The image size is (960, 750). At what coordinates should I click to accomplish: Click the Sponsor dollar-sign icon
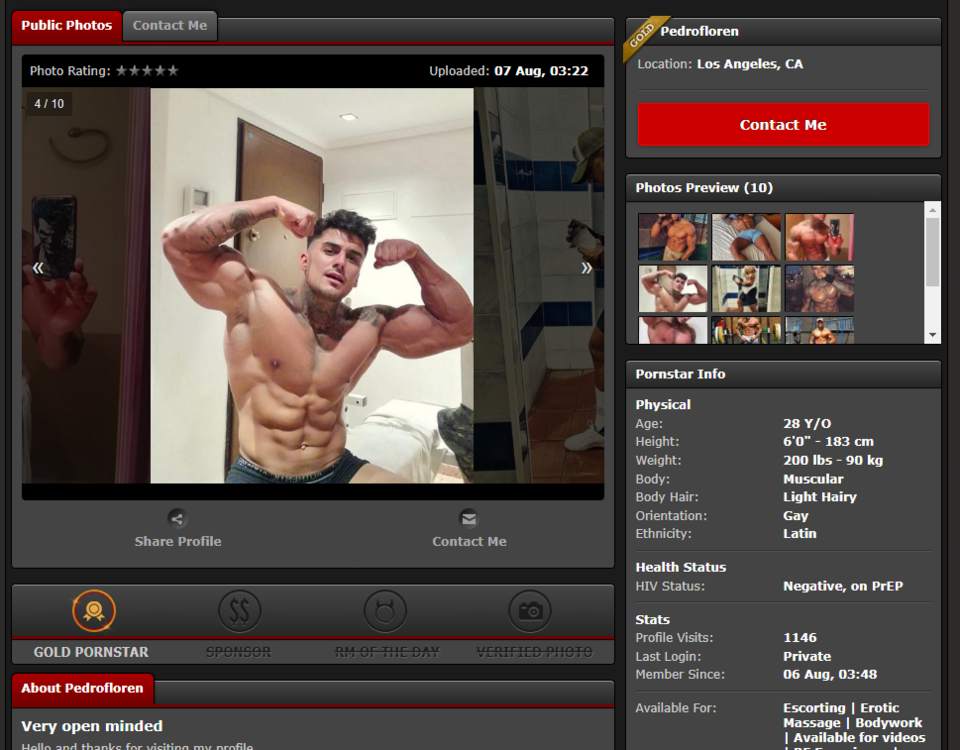point(239,611)
